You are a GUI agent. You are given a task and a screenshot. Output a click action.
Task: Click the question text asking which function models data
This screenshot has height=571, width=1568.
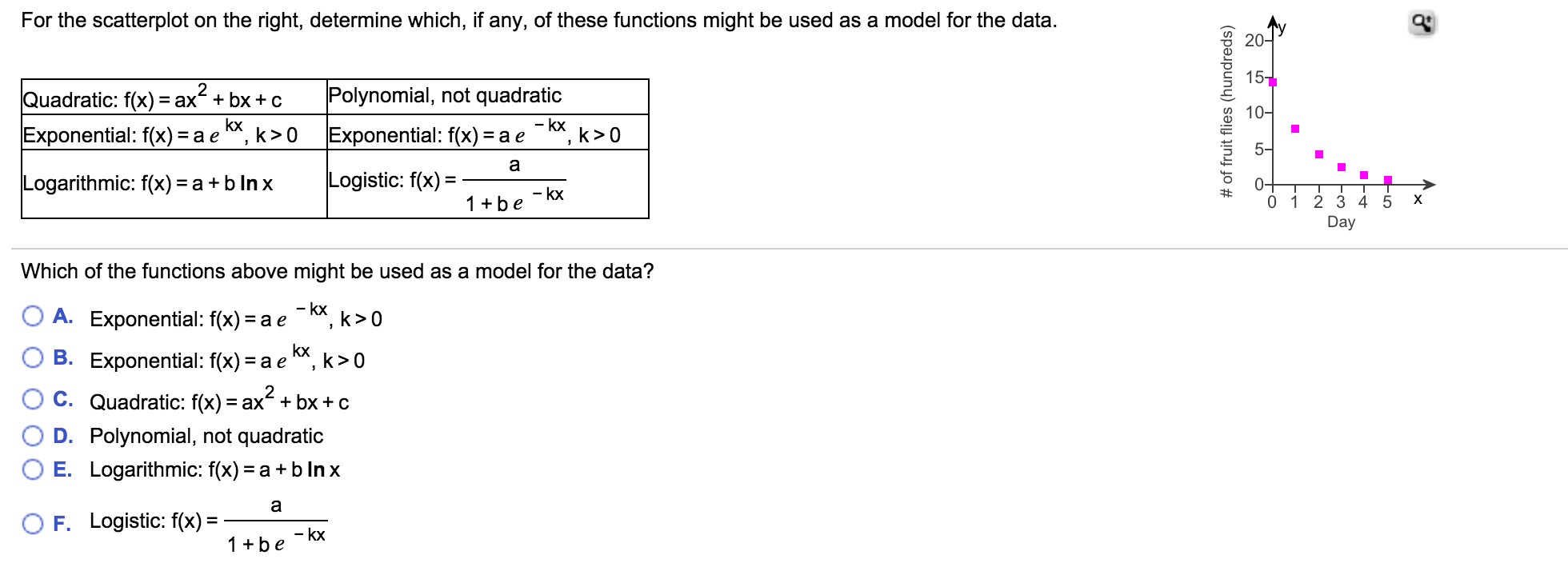point(336,271)
